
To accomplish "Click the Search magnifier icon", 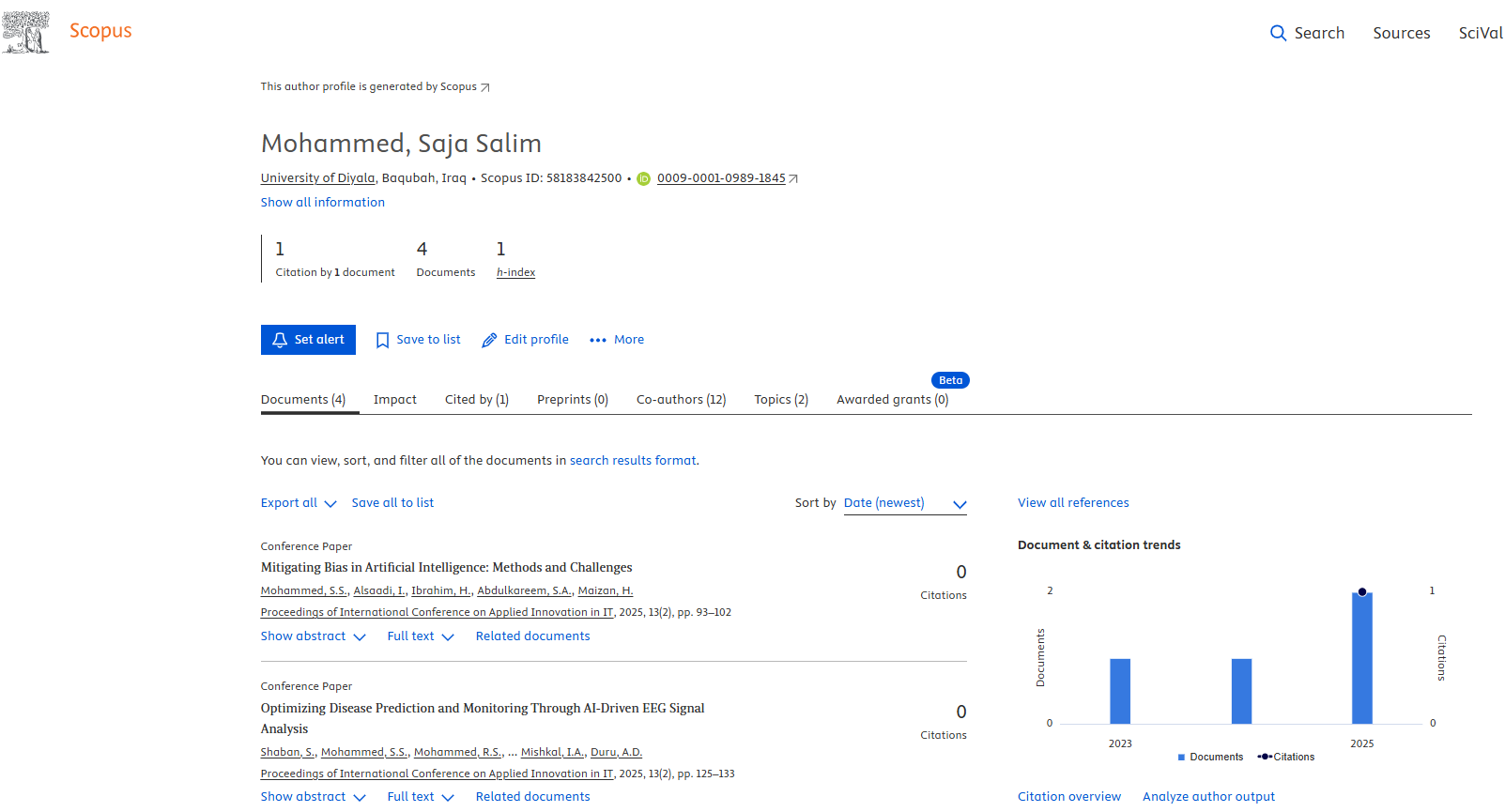I will 1278,33.
